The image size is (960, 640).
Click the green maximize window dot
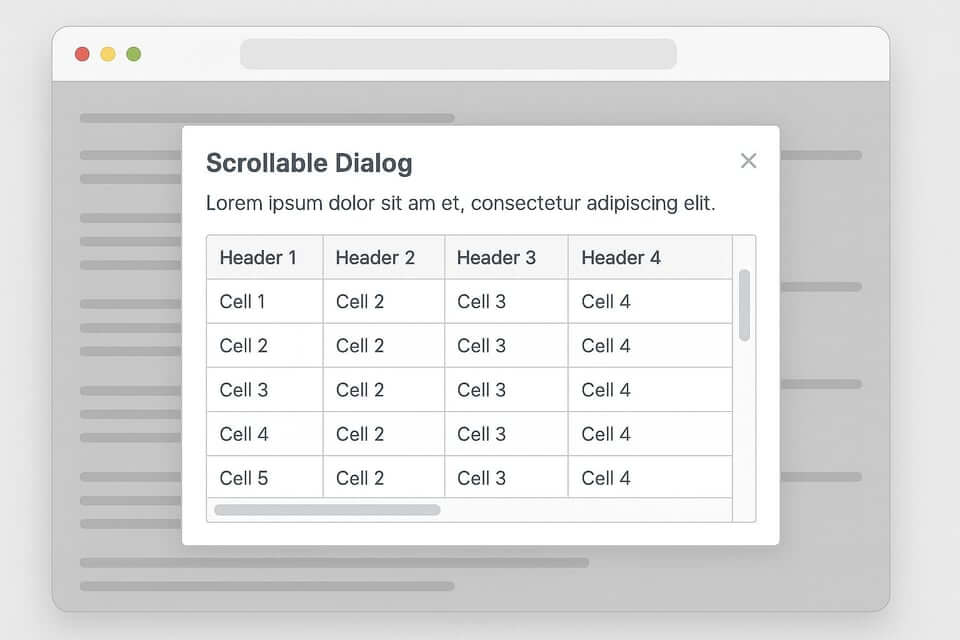tap(133, 54)
